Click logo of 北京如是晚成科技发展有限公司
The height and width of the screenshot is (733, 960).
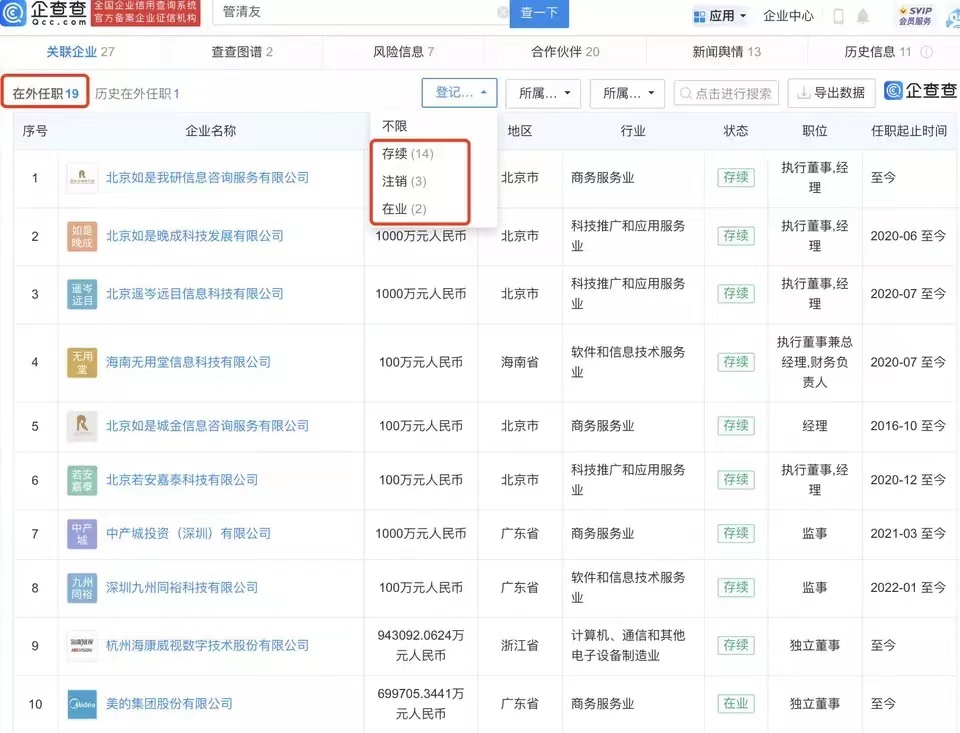tap(82, 236)
